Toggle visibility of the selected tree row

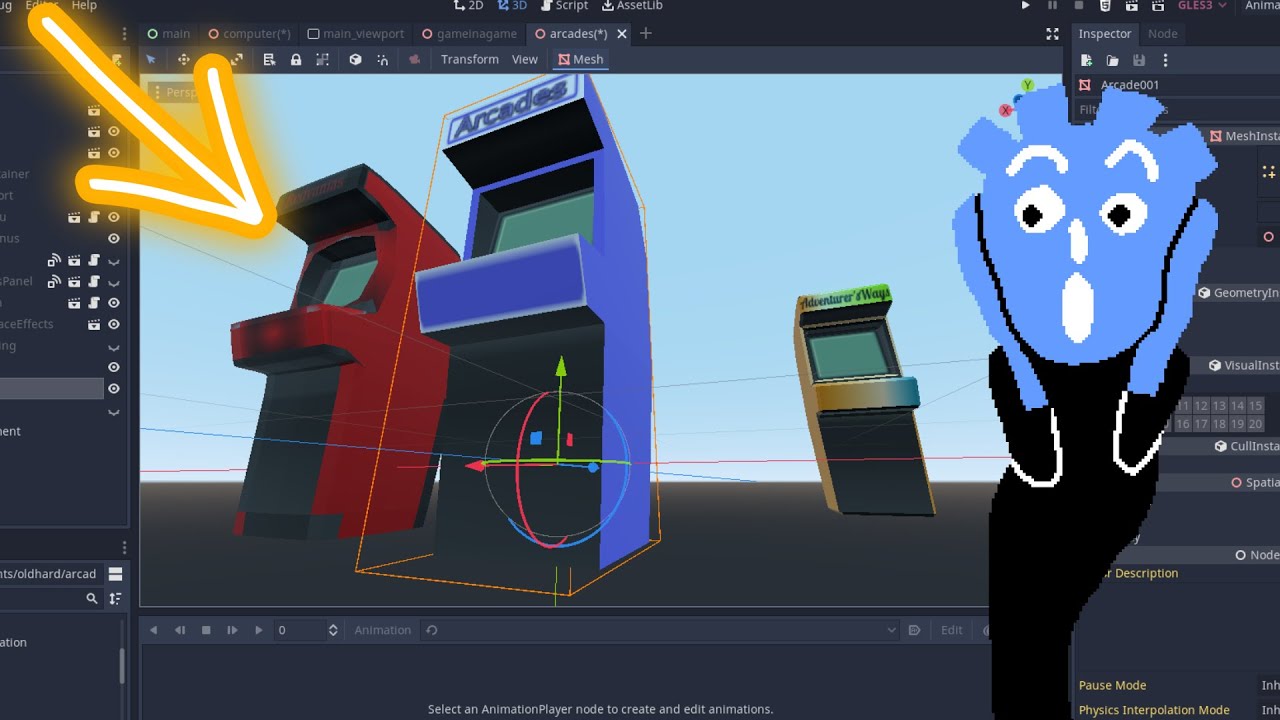coord(114,388)
